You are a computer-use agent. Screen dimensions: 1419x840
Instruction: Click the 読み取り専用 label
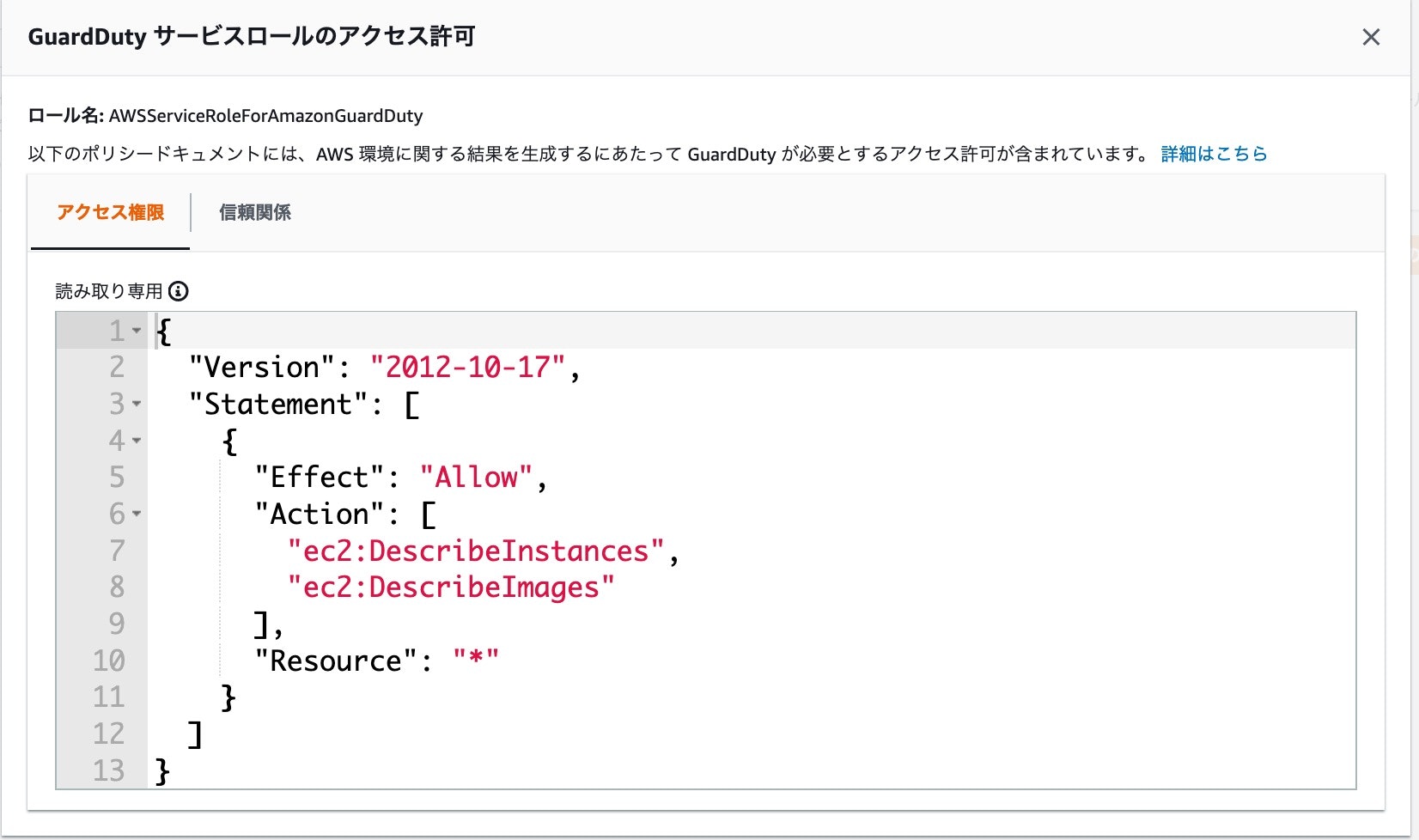click(x=109, y=291)
